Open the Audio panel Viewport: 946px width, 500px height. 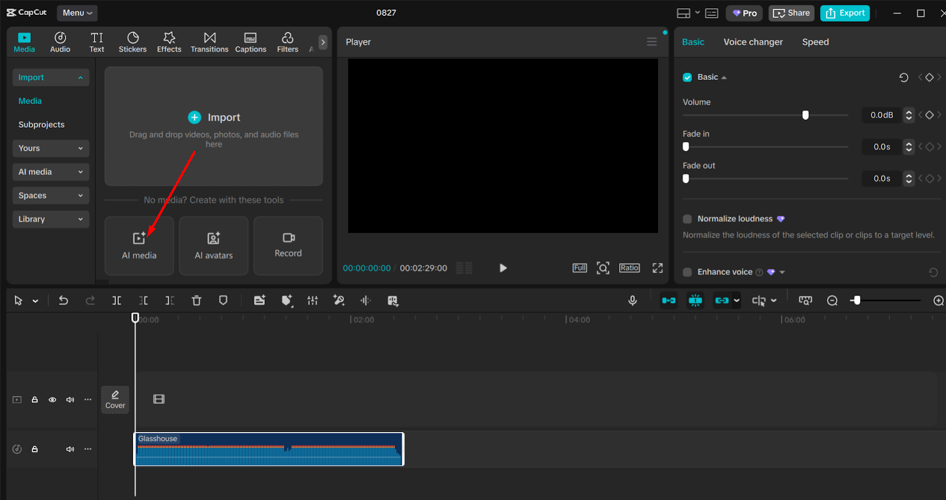click(60, 42)
